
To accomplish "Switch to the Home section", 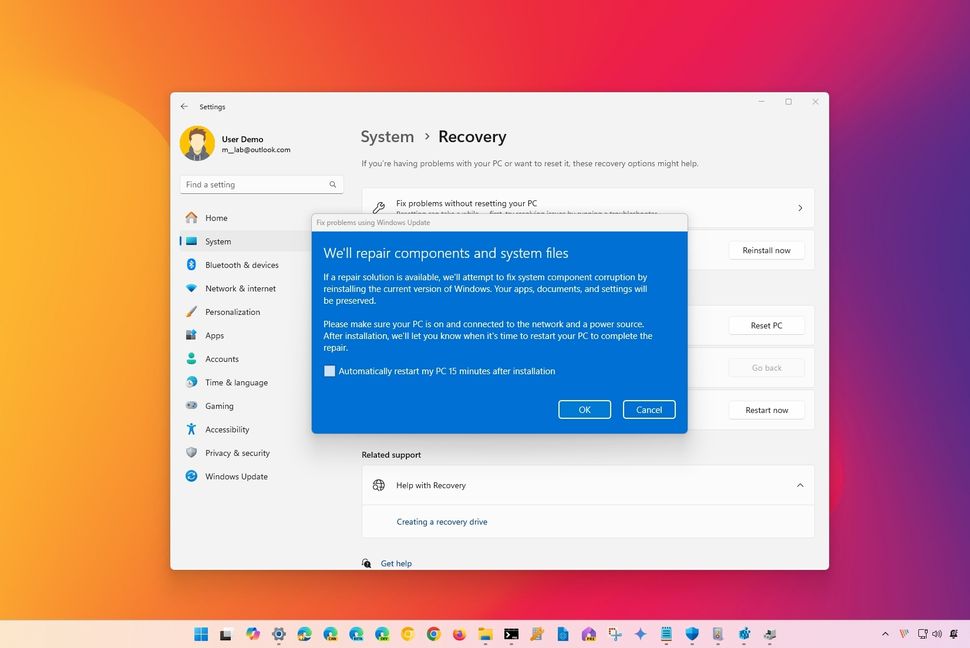I will (x=216, y=217).
